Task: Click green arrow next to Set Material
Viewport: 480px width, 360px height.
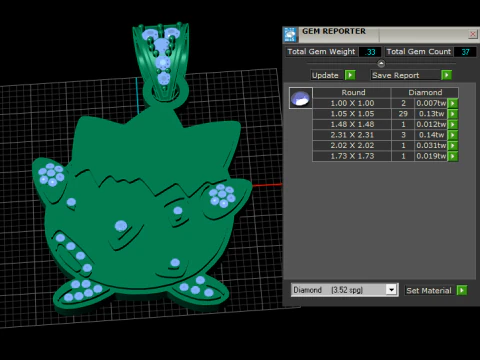Action: (462, 290)
